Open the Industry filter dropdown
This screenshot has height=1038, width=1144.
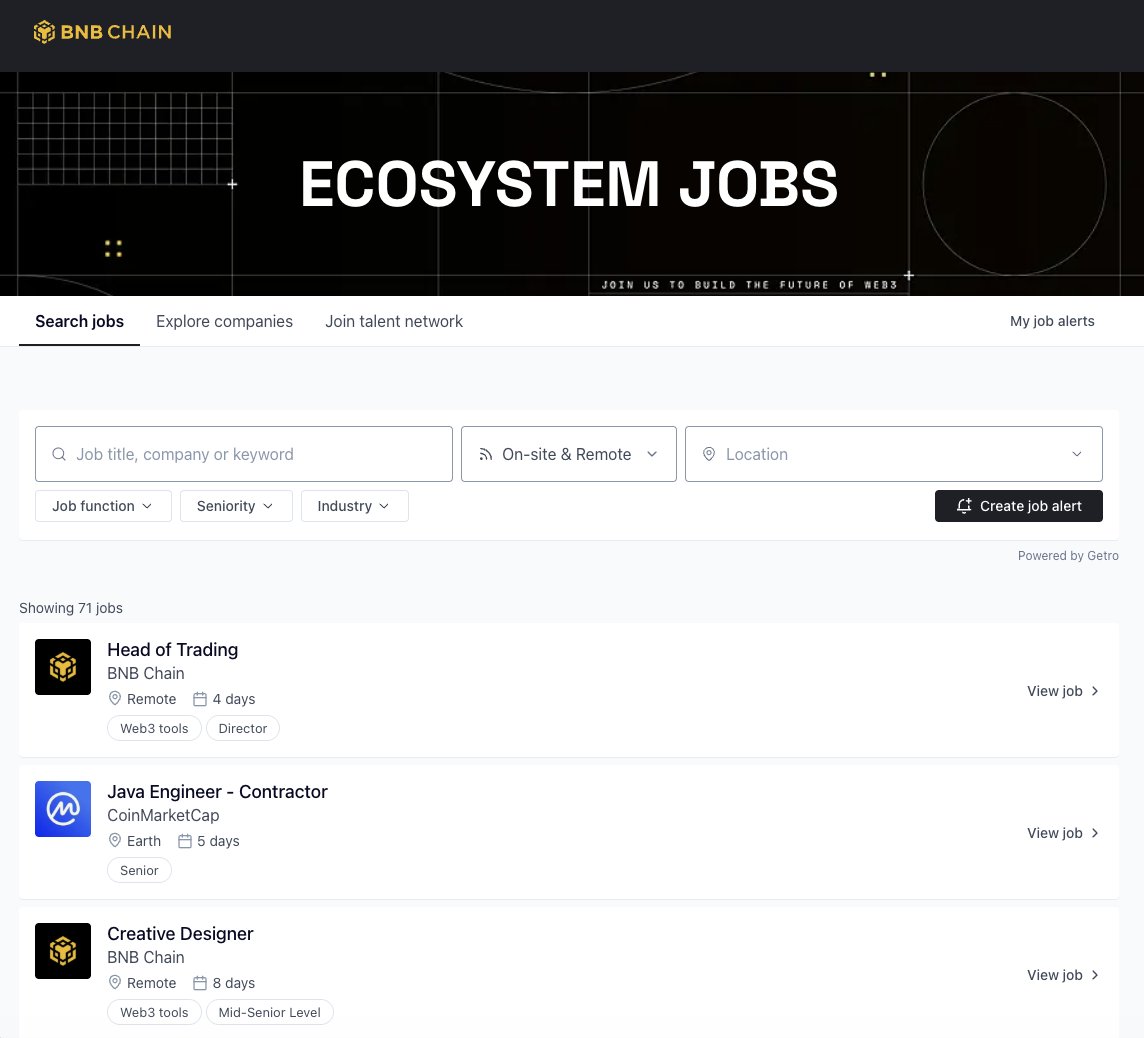355,506
